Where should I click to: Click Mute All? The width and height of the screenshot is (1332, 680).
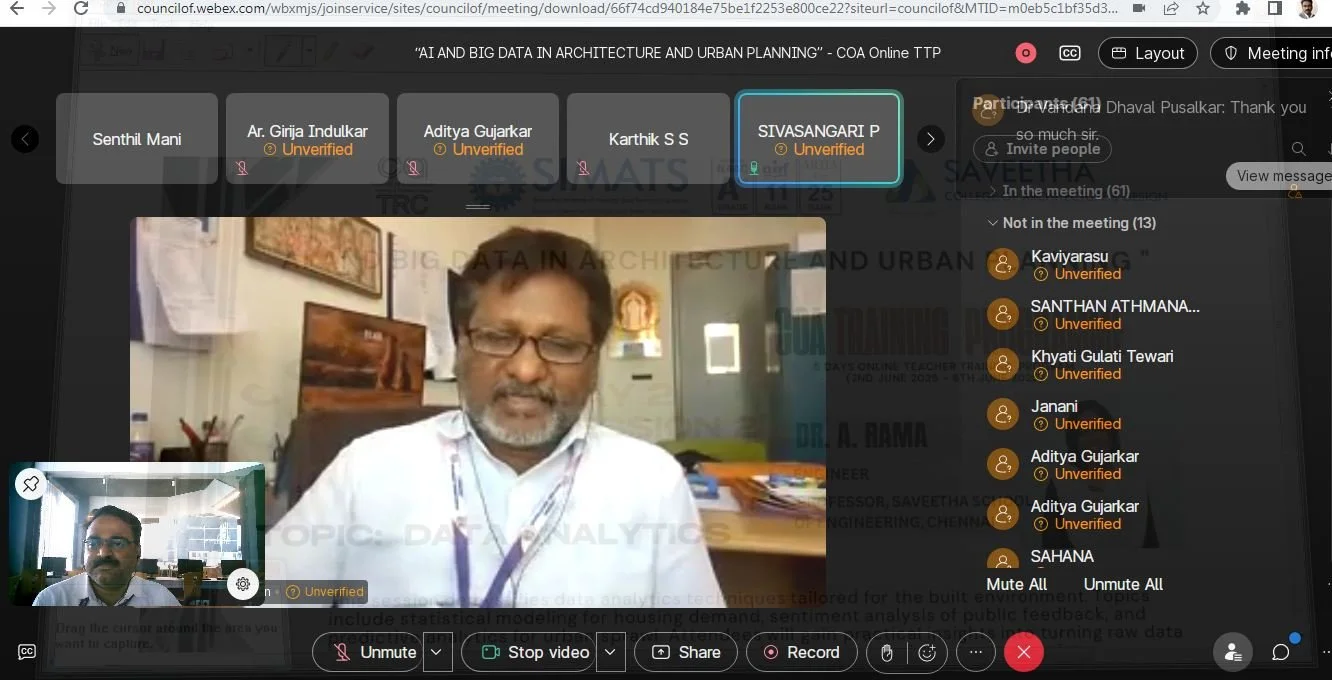(x=1016, y=584)
